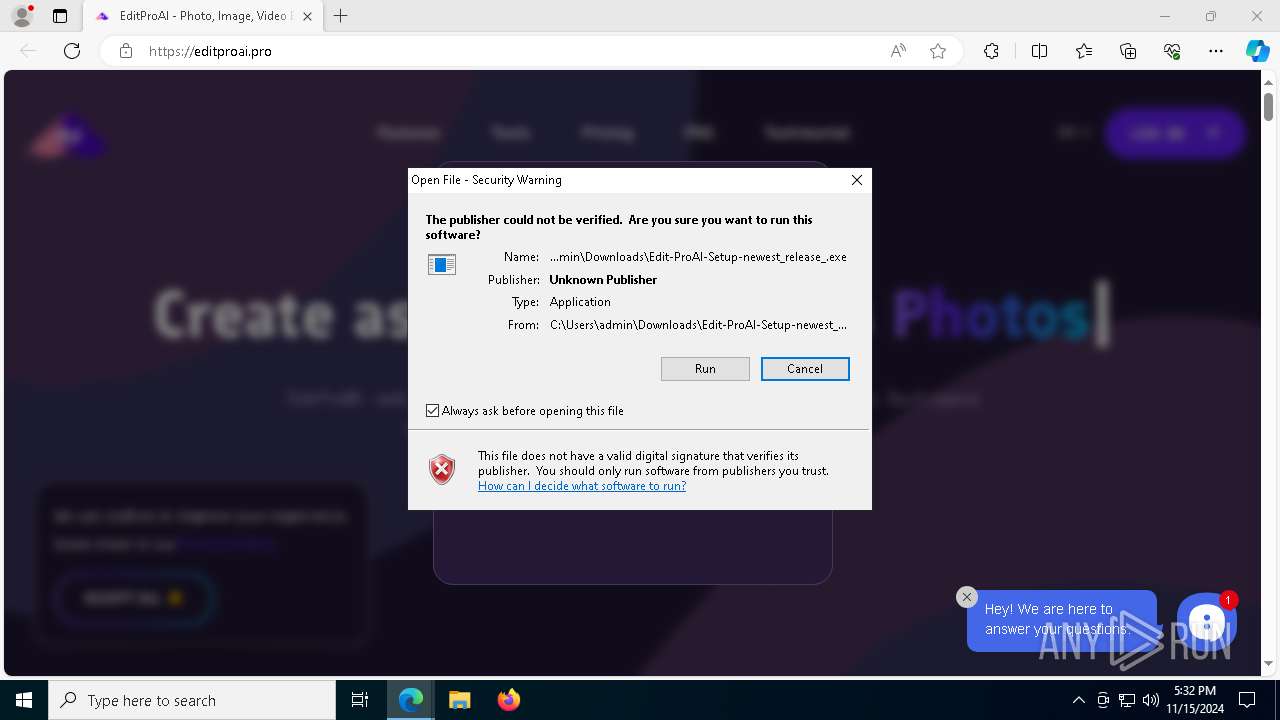Click the Accept cookies button on the page
This screenshot has width=1280, height=720.
click(133, 598)
